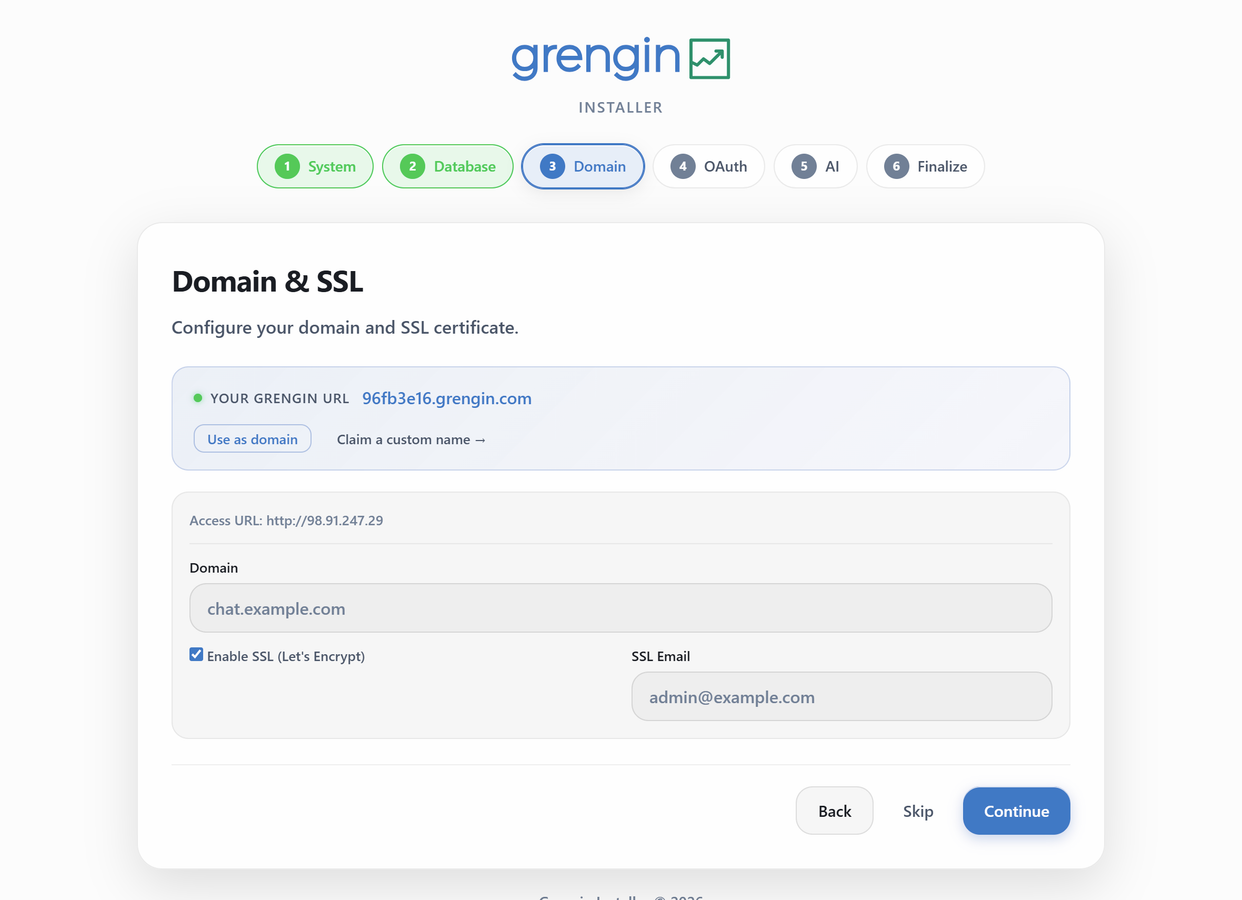Open the Finalize step
The height and width of the screenshot is (900, 1242).
pyautogui.click(x=925, y=166)
